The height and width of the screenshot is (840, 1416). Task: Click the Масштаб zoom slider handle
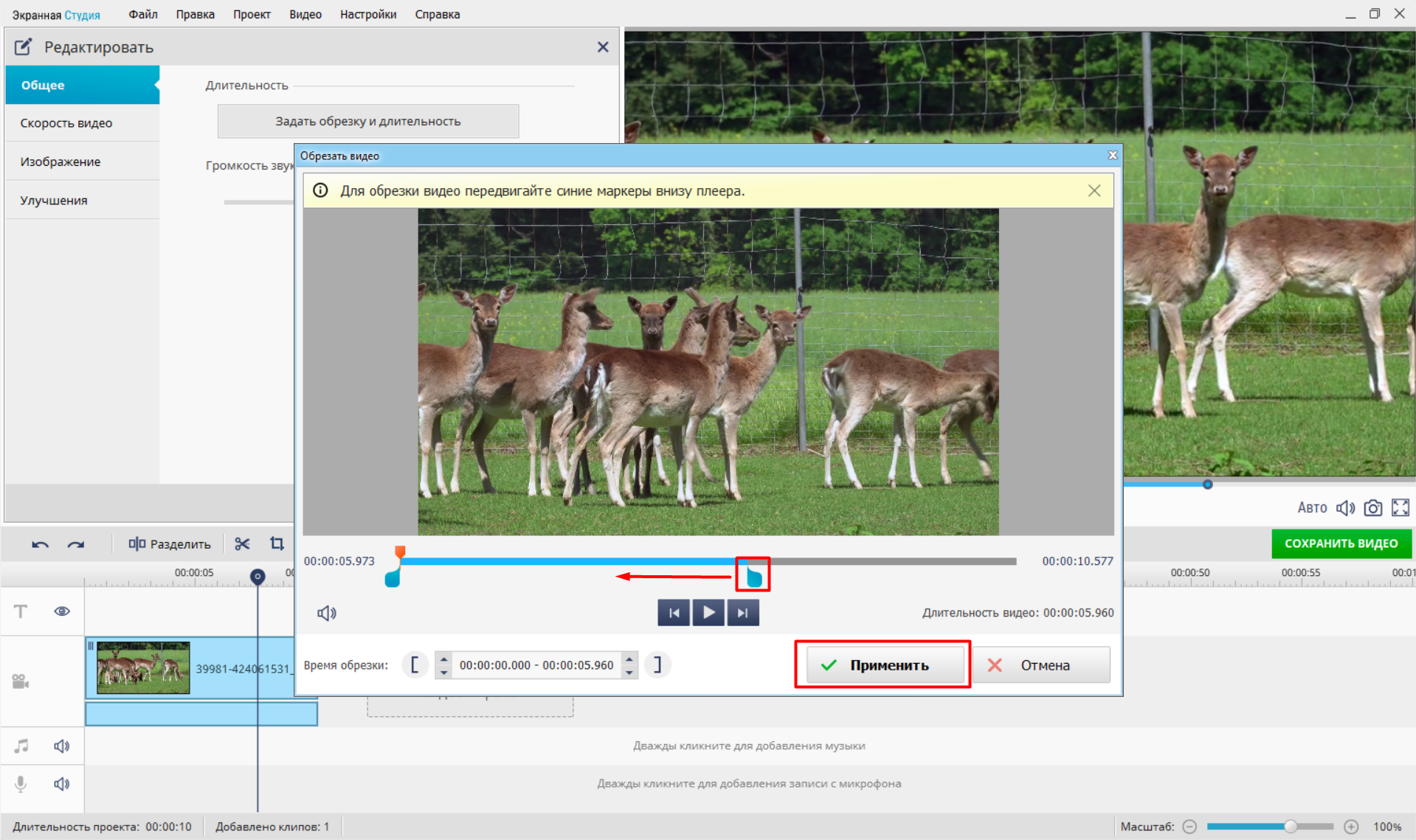pos(1290,827)
